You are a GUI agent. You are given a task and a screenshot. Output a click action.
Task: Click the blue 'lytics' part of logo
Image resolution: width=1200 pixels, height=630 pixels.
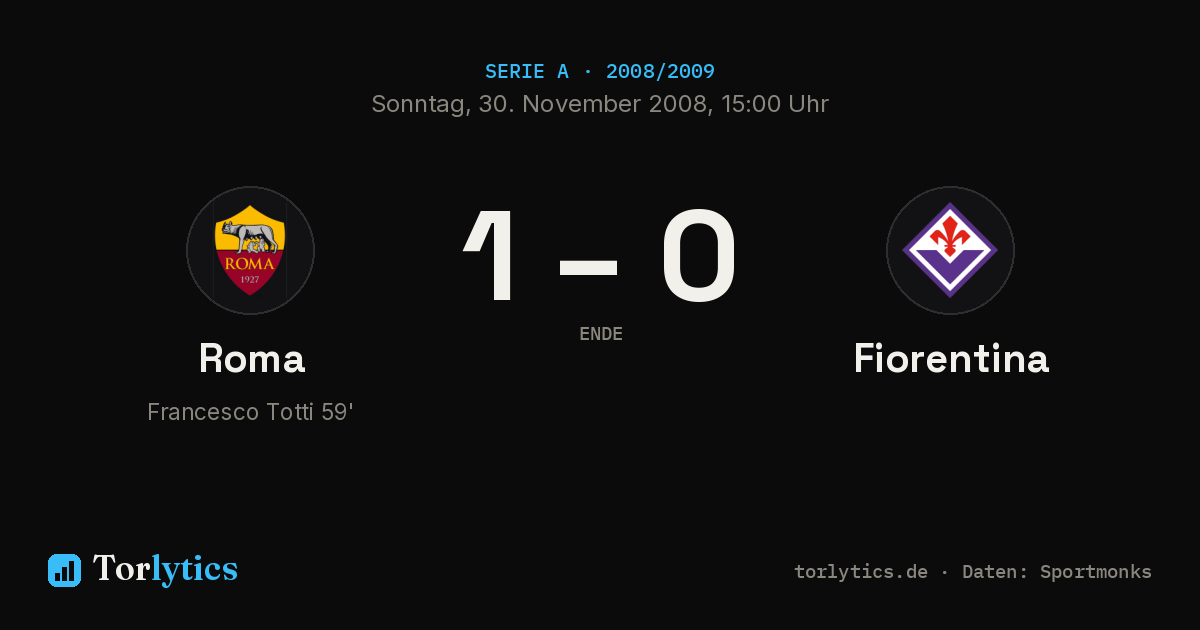point(194,569)
